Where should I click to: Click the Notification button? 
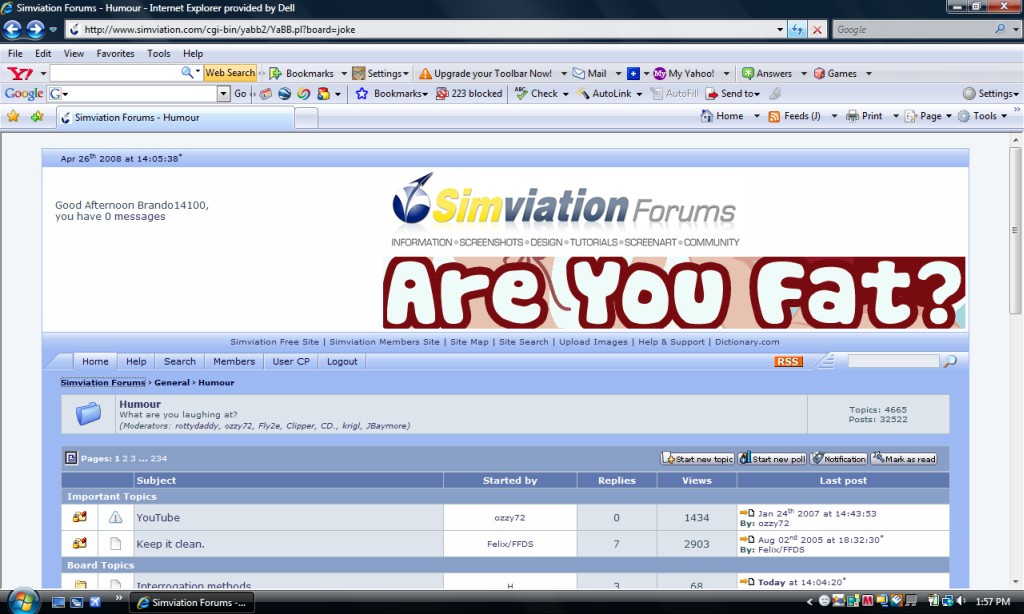pos(839,459)
